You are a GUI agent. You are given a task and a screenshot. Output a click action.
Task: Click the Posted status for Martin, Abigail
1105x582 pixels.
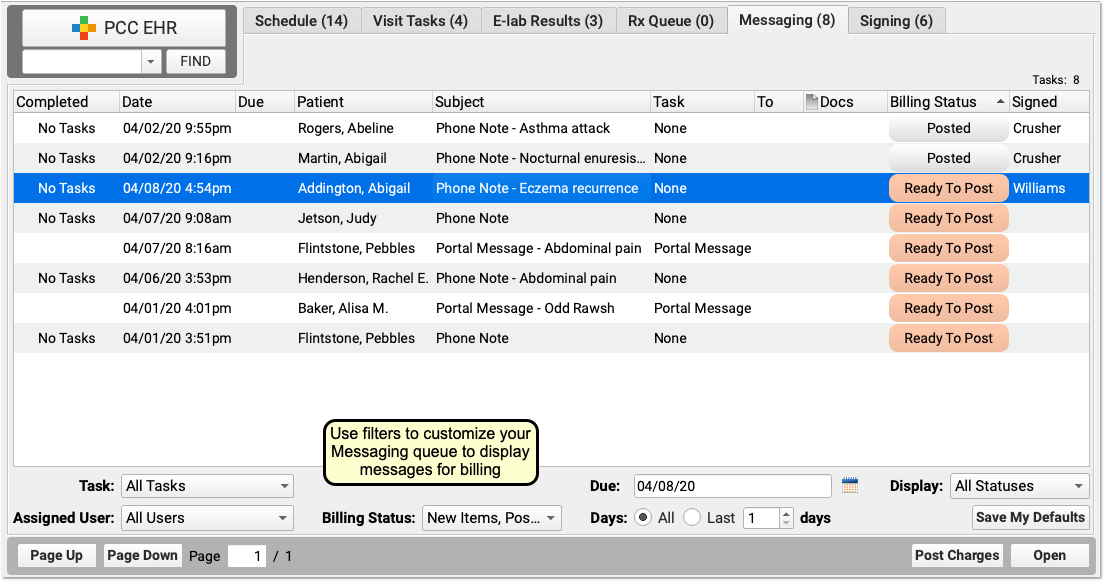tap(949, 159)
